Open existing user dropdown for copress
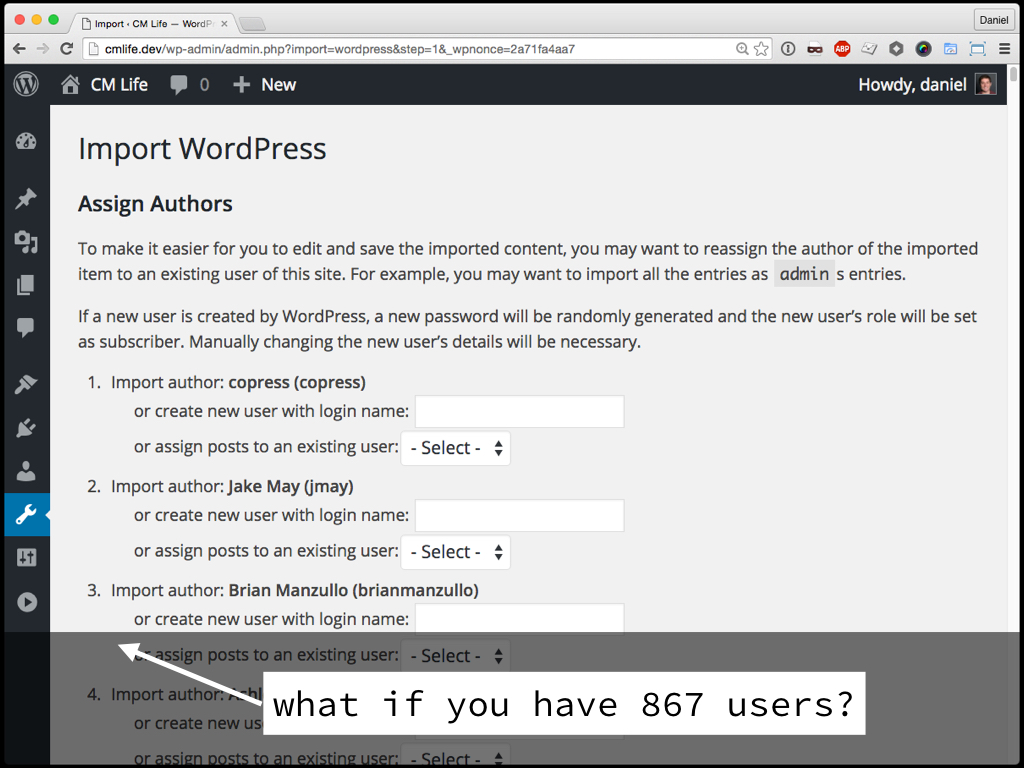This screenshot has height=768, width=1024. 455,448
